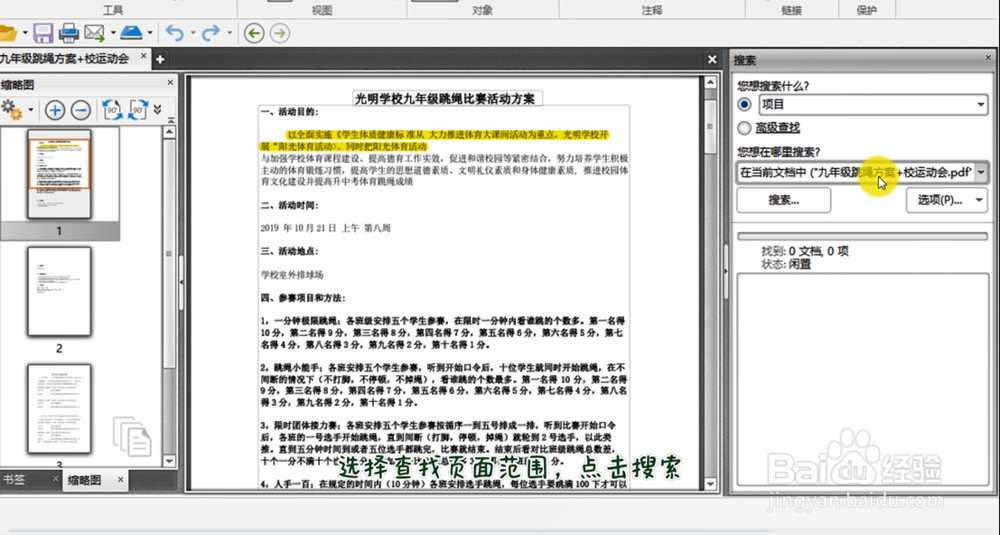
Task: Go to previous view green arrow
Action: [254, 33]
